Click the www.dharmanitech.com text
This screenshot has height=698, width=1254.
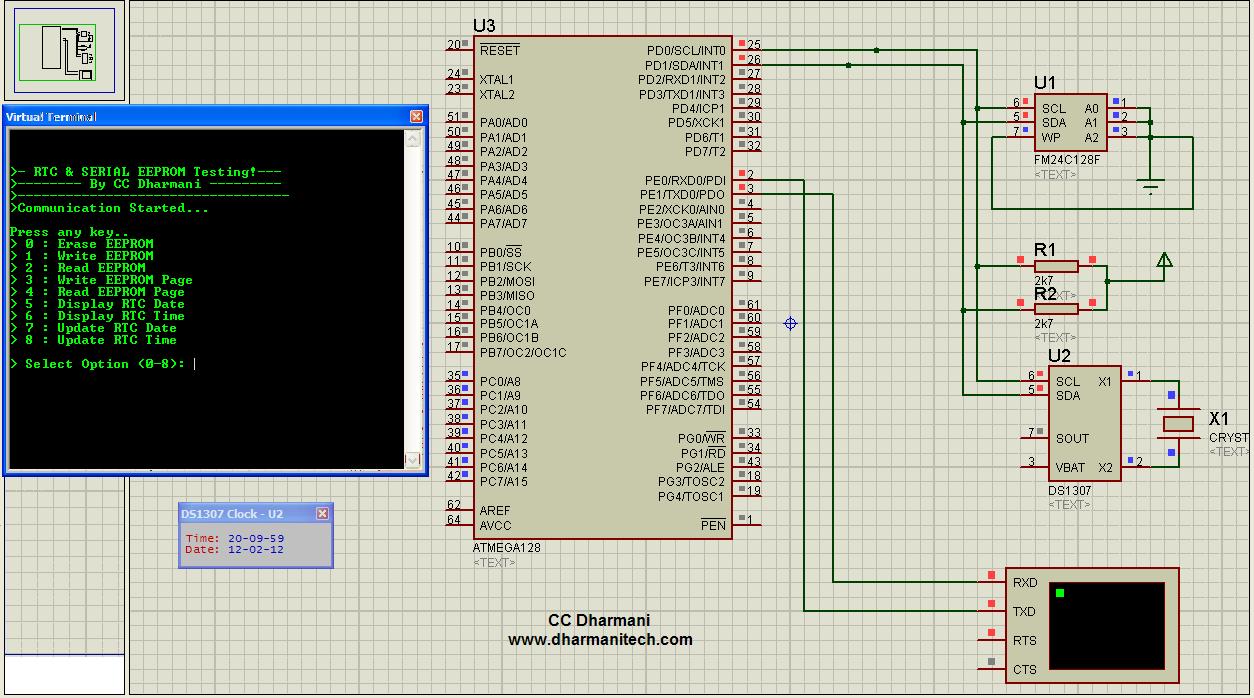click(601, 639)
